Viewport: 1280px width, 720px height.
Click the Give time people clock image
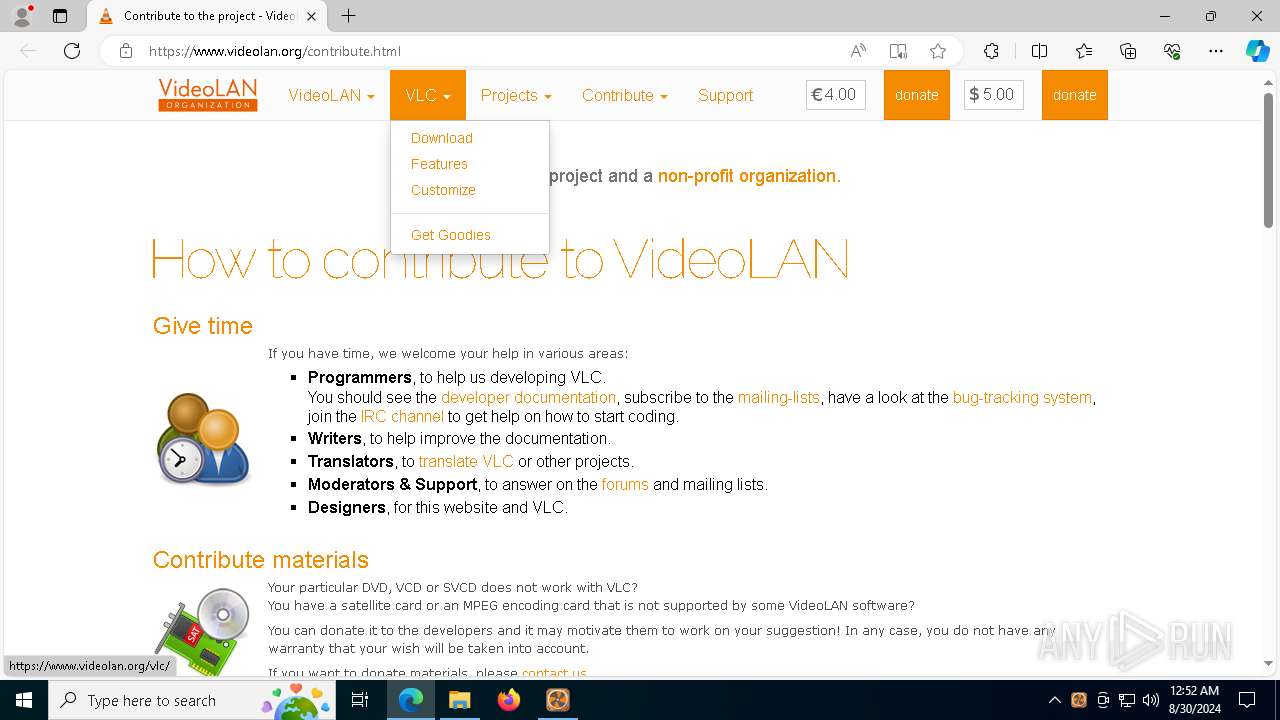click(203, 438)
